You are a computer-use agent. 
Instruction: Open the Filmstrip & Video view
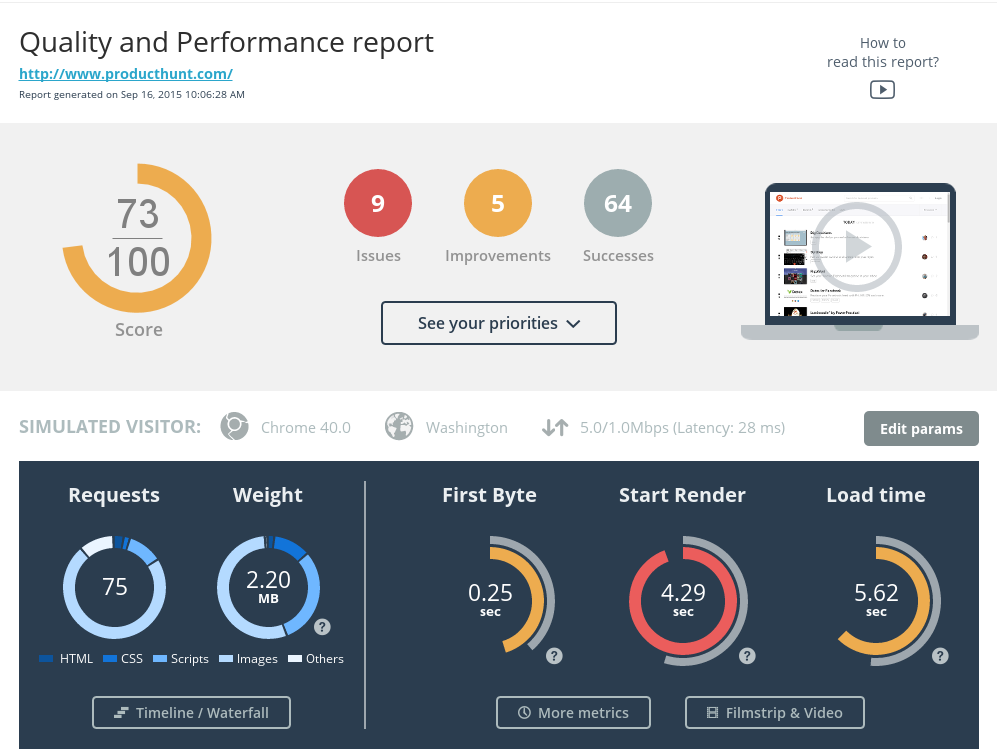tap(774, 712)
